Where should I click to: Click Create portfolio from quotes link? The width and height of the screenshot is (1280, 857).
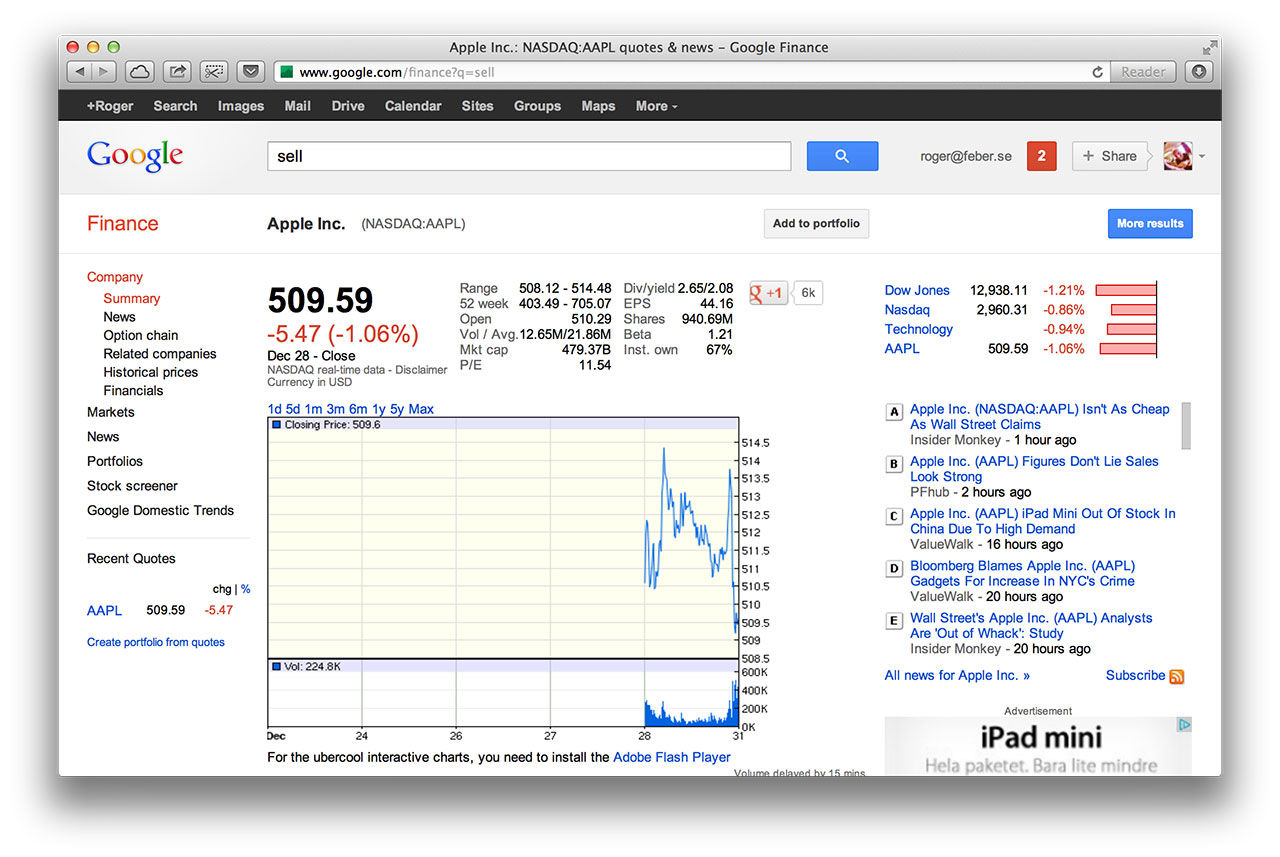coord(156,642)
